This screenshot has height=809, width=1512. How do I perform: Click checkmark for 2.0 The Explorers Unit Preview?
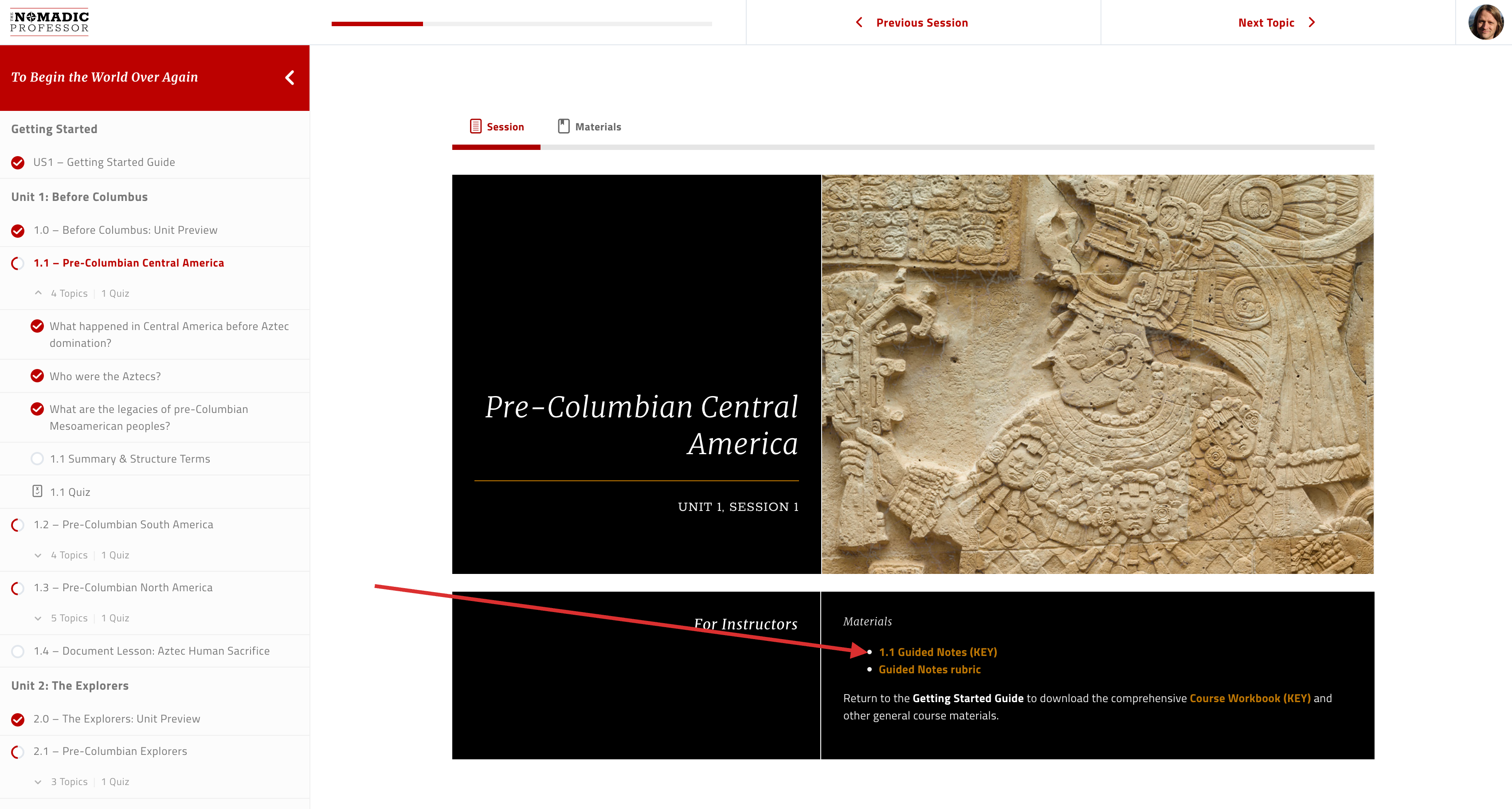[18, 719]
